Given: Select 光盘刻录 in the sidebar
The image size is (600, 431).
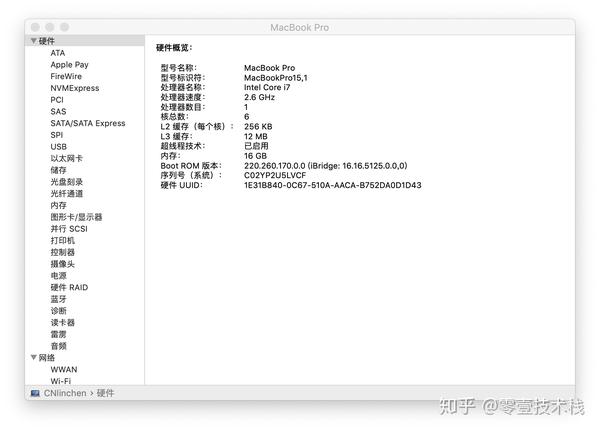Looking at the screenshot, I should (x=67, y=182).
